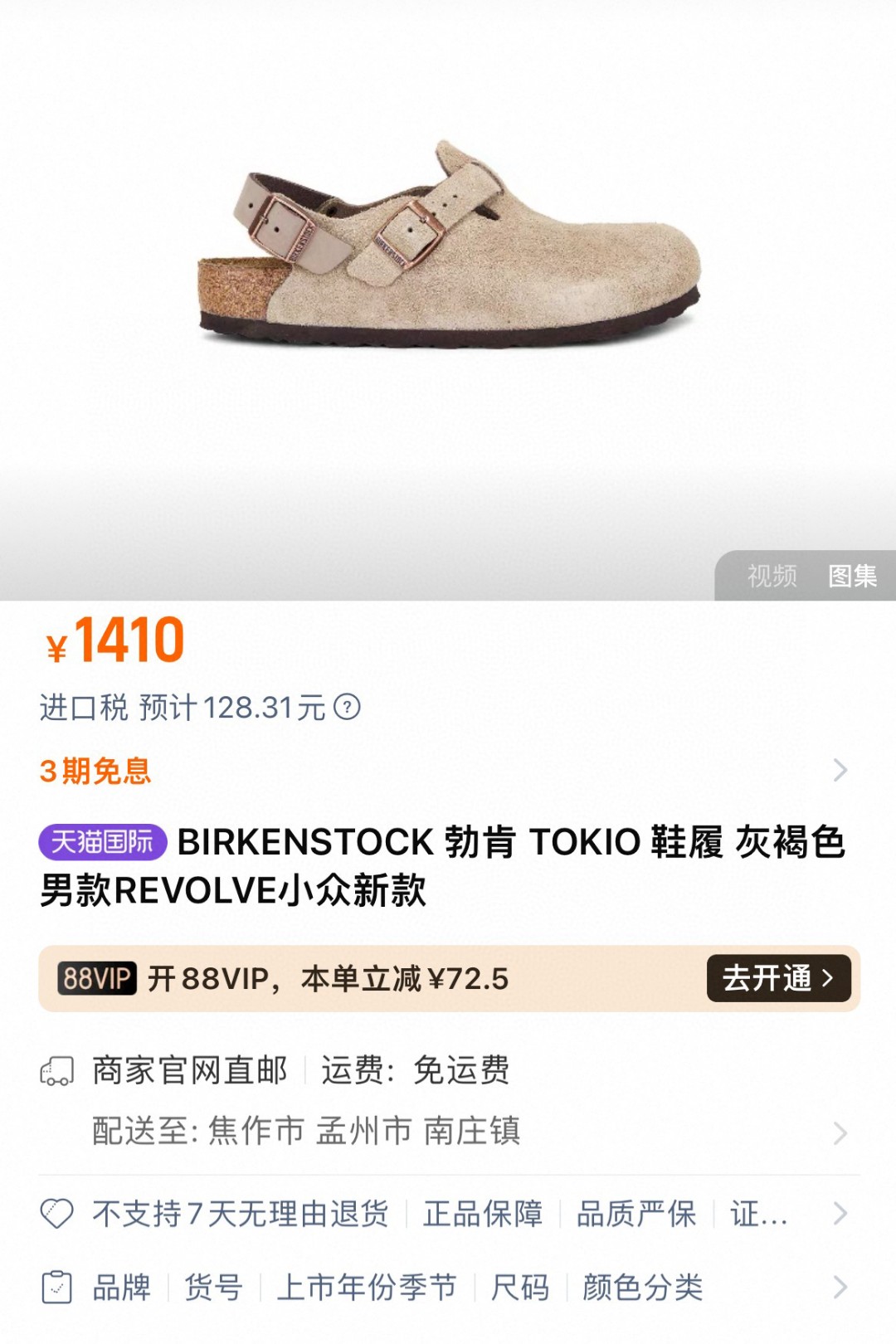Tap the 天猫国际 purple badge
Screen dimensions: 896x1344
point(103,842)
